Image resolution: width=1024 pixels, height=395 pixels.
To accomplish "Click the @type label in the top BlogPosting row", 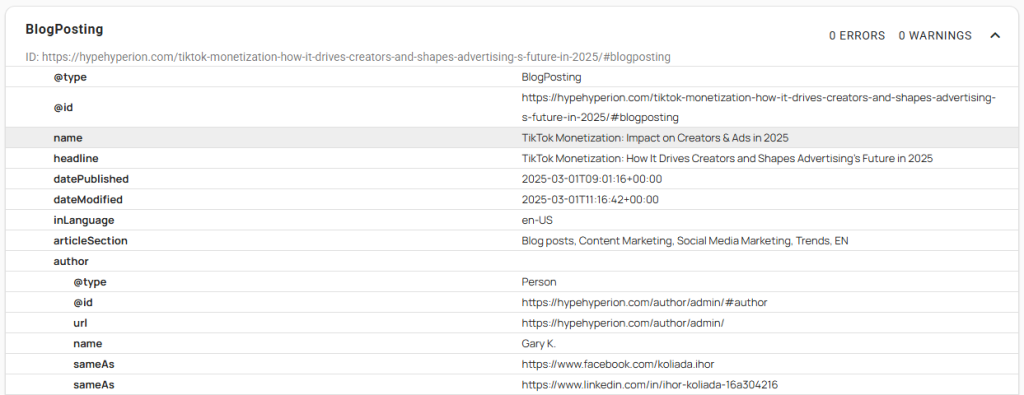I will (x=70, y=77).
